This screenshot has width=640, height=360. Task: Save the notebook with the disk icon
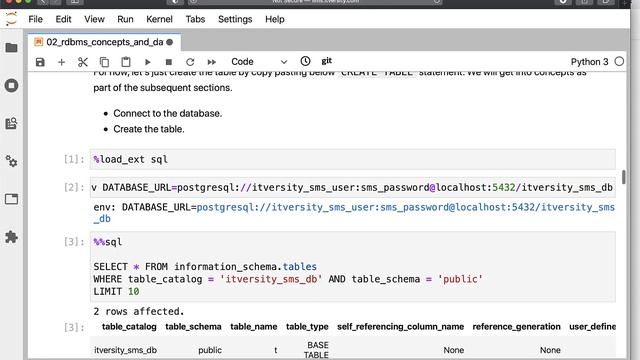(40, 62)
